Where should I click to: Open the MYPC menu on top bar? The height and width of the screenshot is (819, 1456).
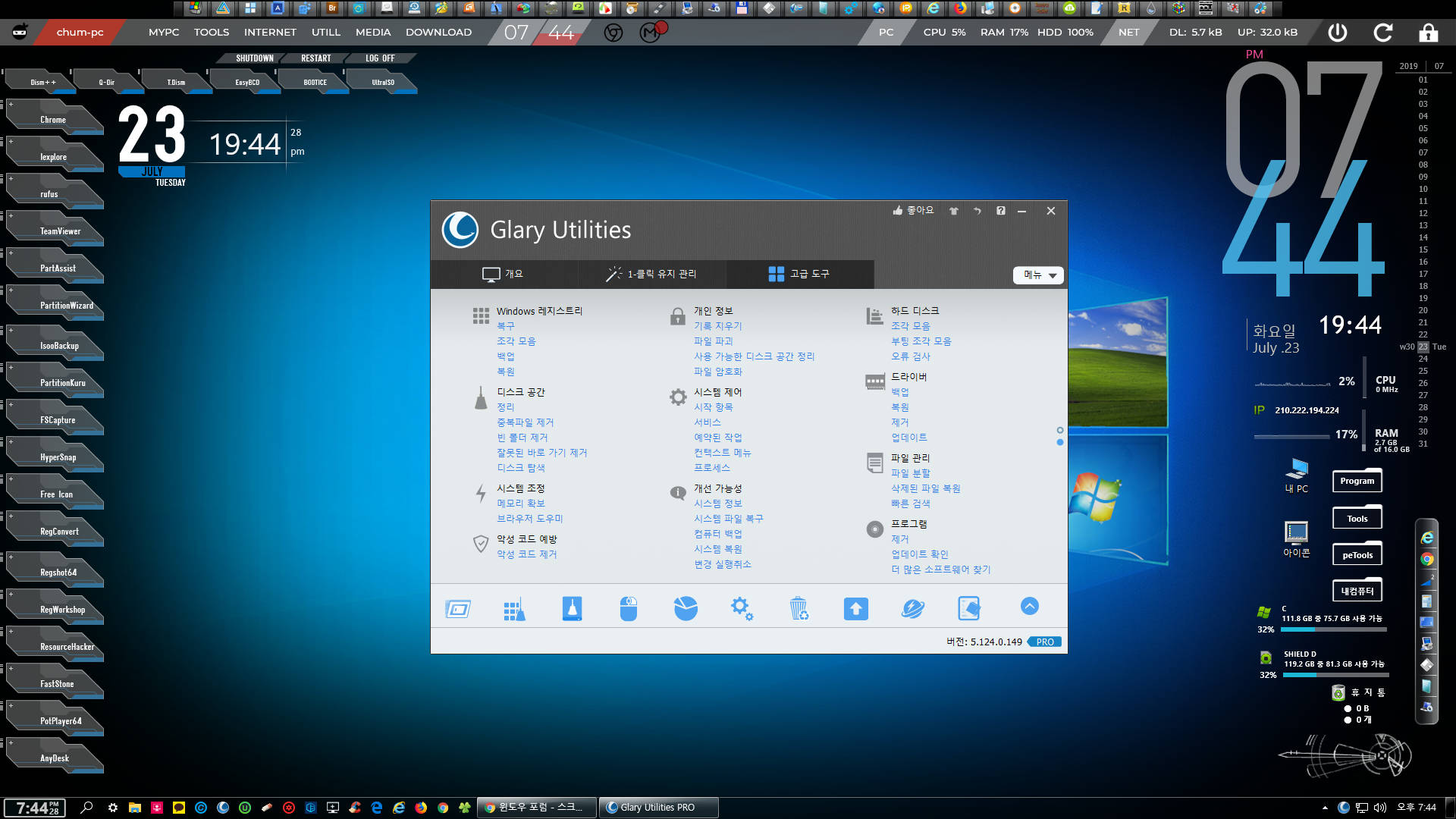pos(164,33)
